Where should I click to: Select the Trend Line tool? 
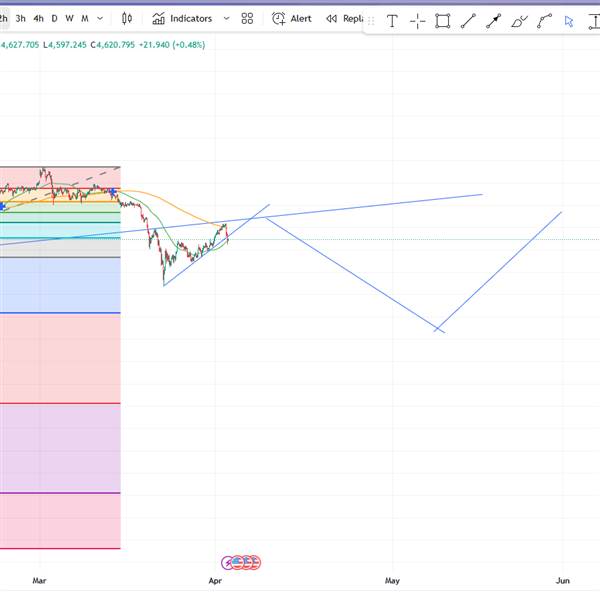(468, 21)
